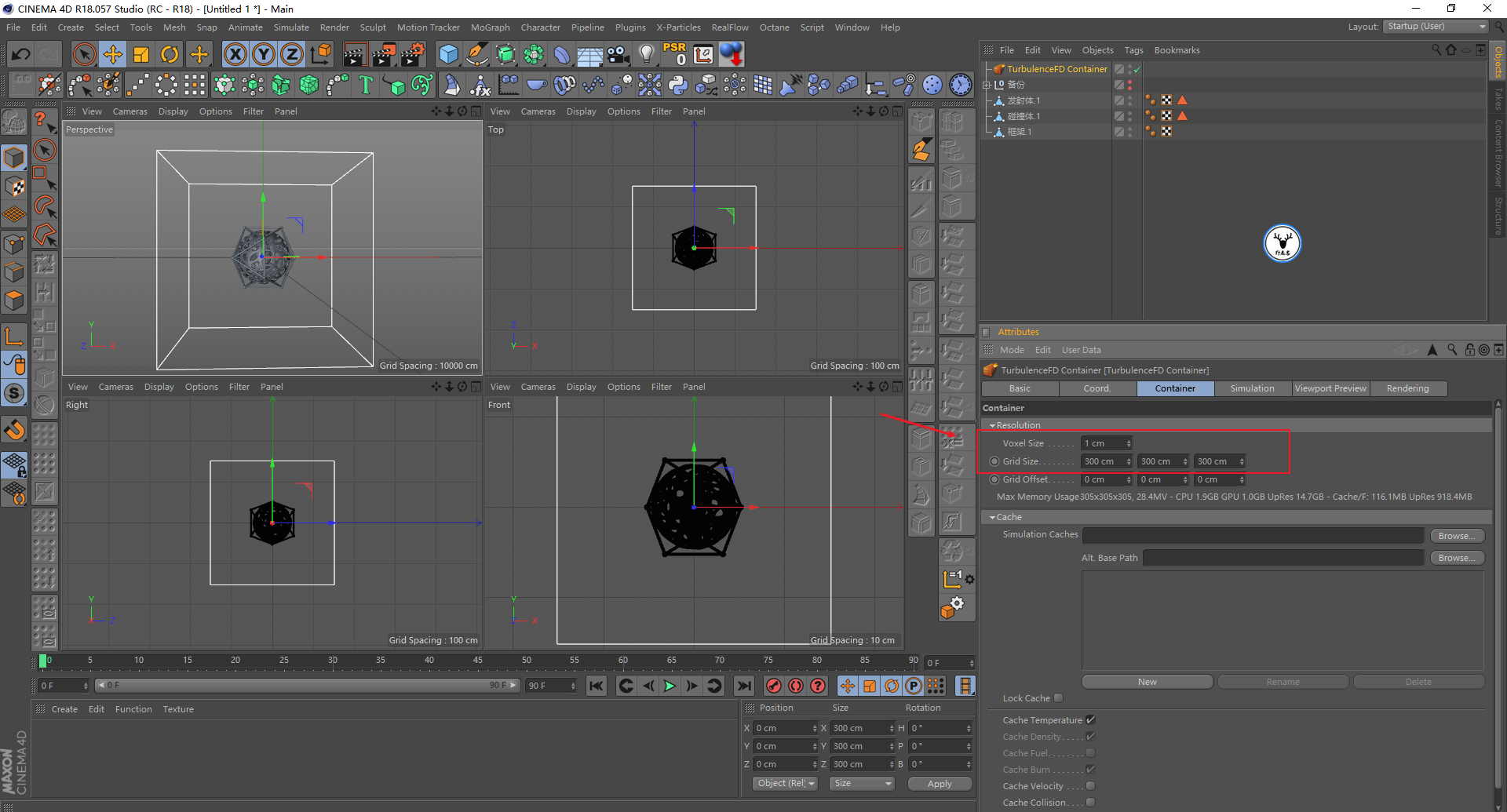Image resolution: width=1507 pixels, height=812 pixels.
Task: Switch to Model mode in left palette
Action: 14,158
